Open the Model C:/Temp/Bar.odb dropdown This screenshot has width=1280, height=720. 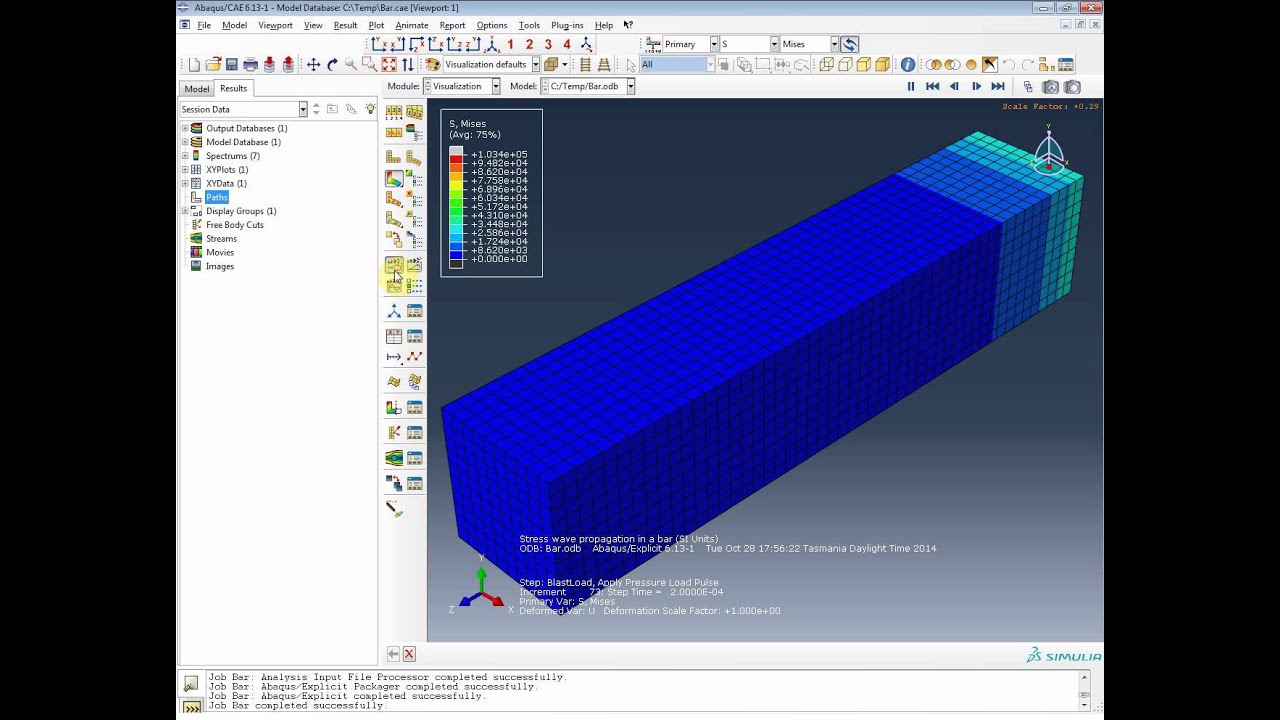pos(630,87)
